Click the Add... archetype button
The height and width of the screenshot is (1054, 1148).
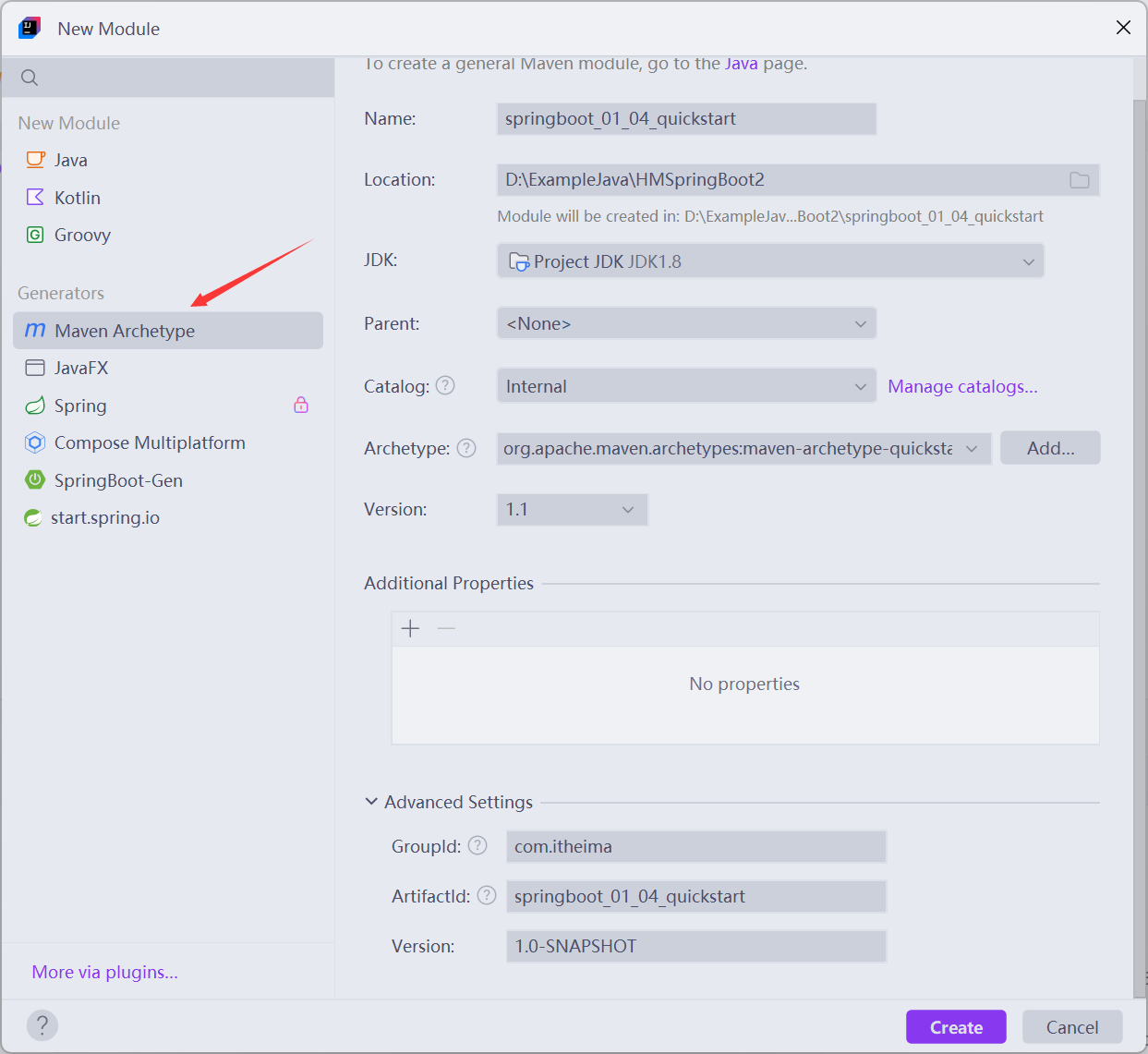pyautogui.click(x=1050, y=448)
